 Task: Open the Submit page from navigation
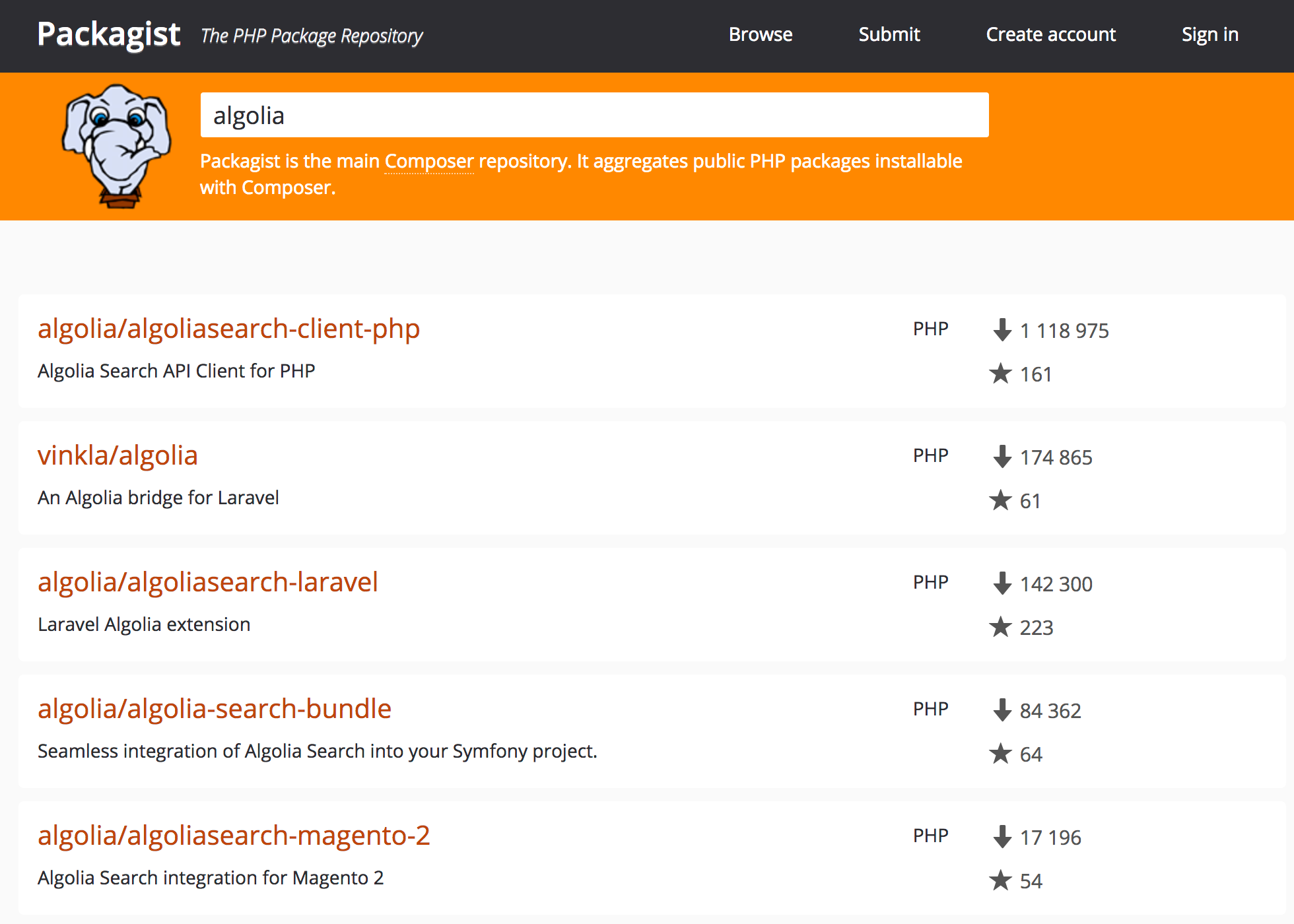click(889, 34)
